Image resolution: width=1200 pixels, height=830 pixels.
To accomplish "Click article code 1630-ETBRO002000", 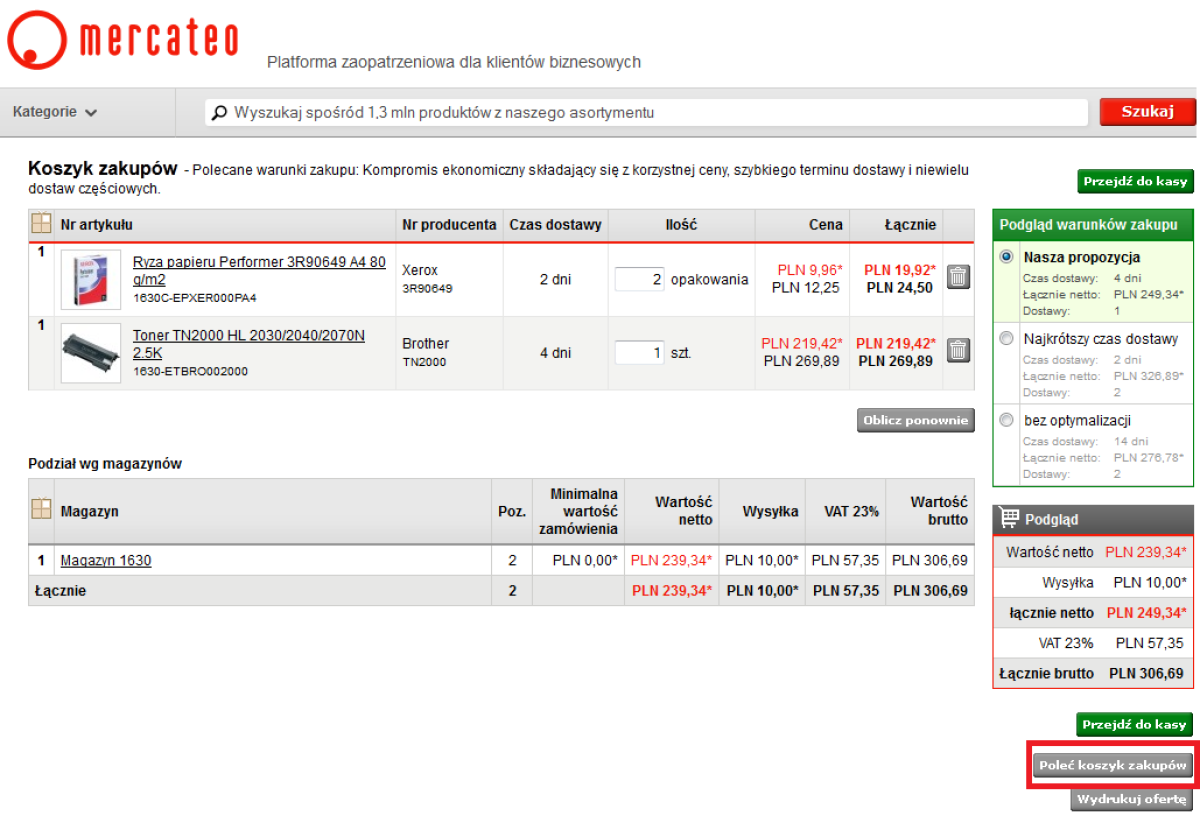I will tap(190, 371).
